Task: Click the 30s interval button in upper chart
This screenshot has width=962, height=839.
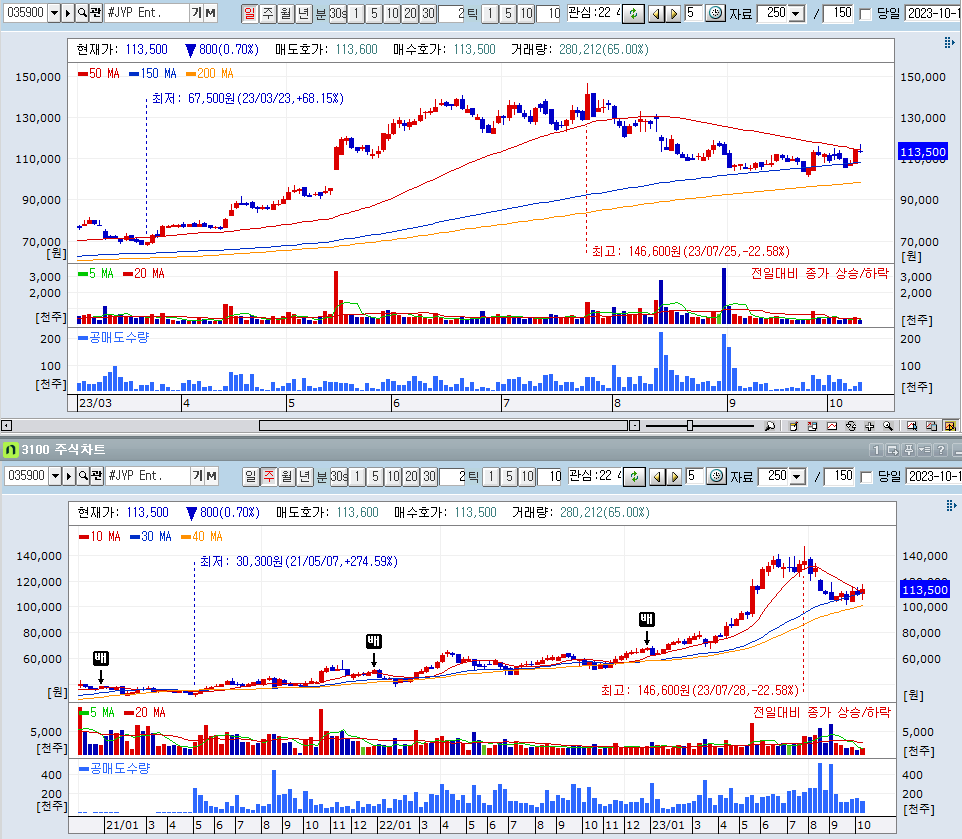Action: click(338, 13)
